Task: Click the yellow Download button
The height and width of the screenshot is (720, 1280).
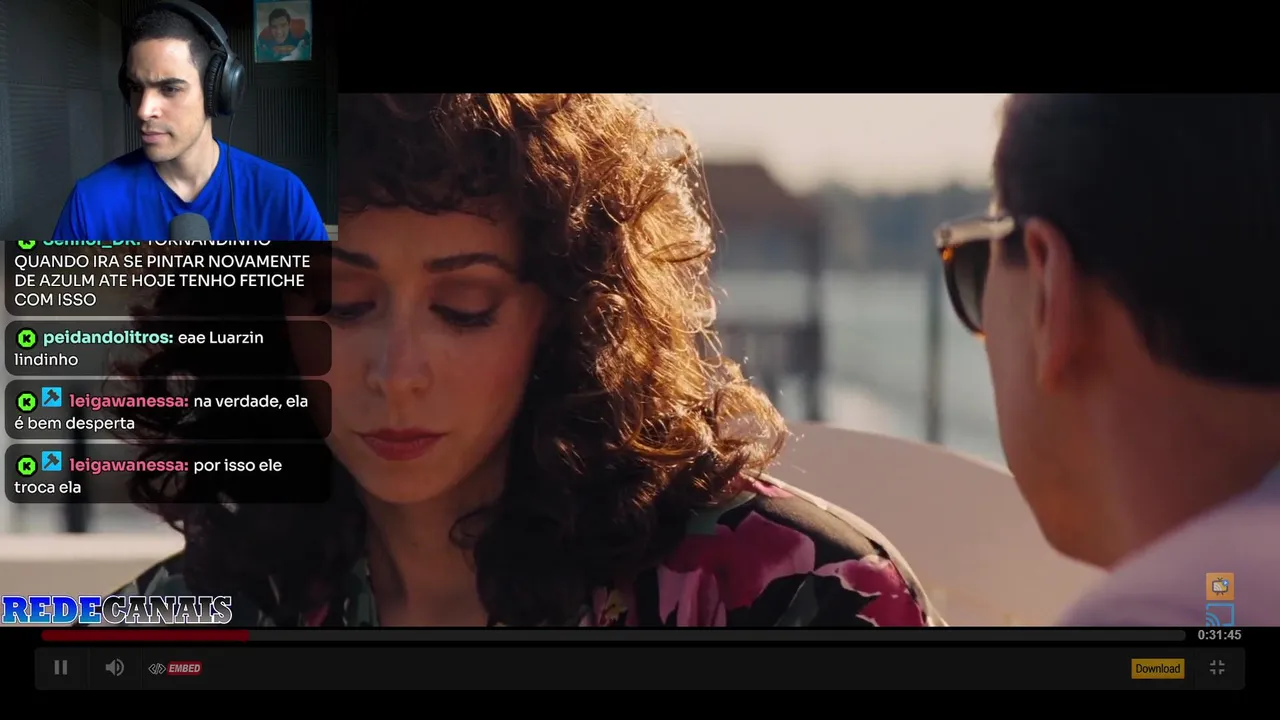Action: pos(1157,668)
